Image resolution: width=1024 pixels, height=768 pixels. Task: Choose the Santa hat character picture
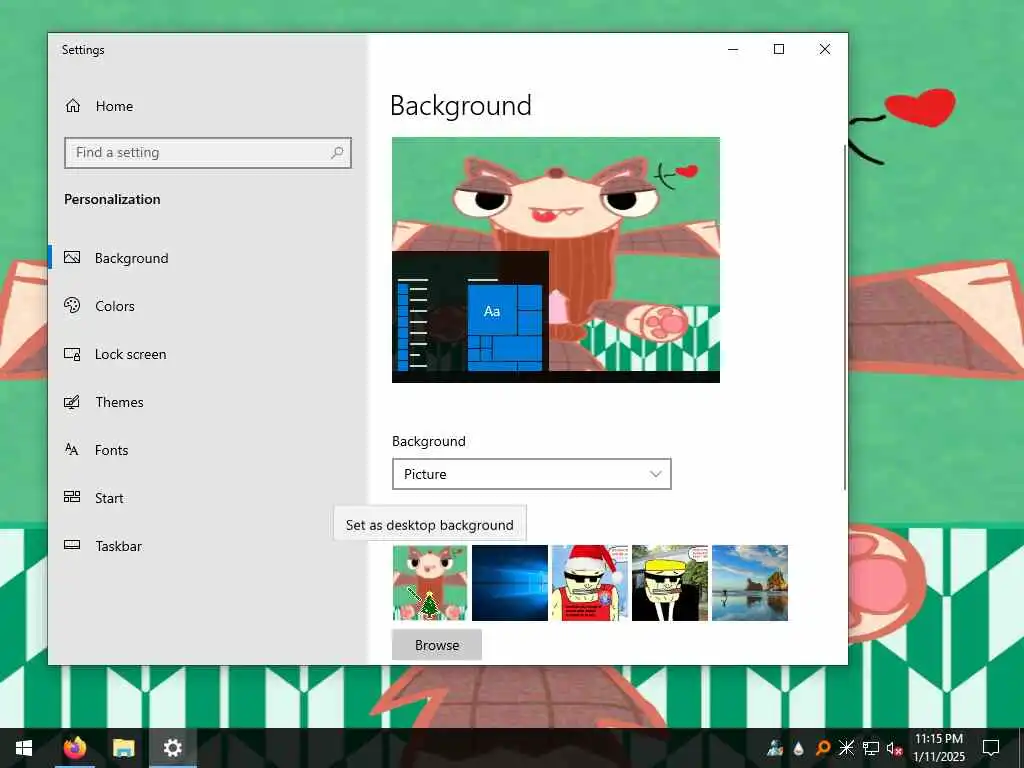(x=590, y=583)
